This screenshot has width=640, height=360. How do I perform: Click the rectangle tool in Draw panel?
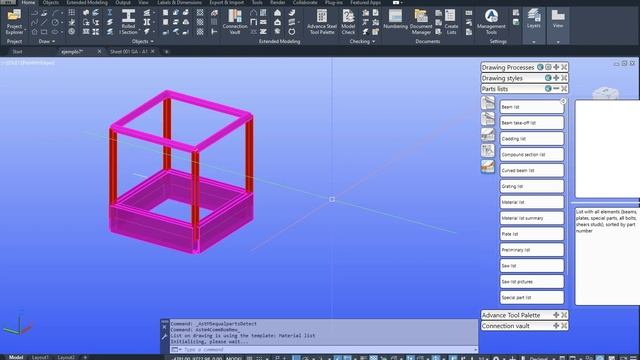pyautogui.click(x=44, y=31)
